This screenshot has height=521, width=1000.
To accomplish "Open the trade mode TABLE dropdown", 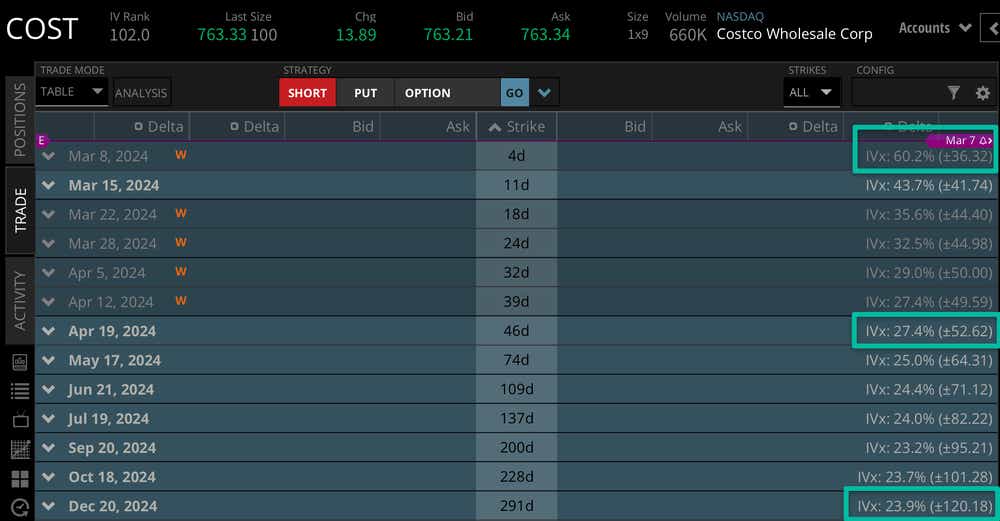I will tap(72, 92).
